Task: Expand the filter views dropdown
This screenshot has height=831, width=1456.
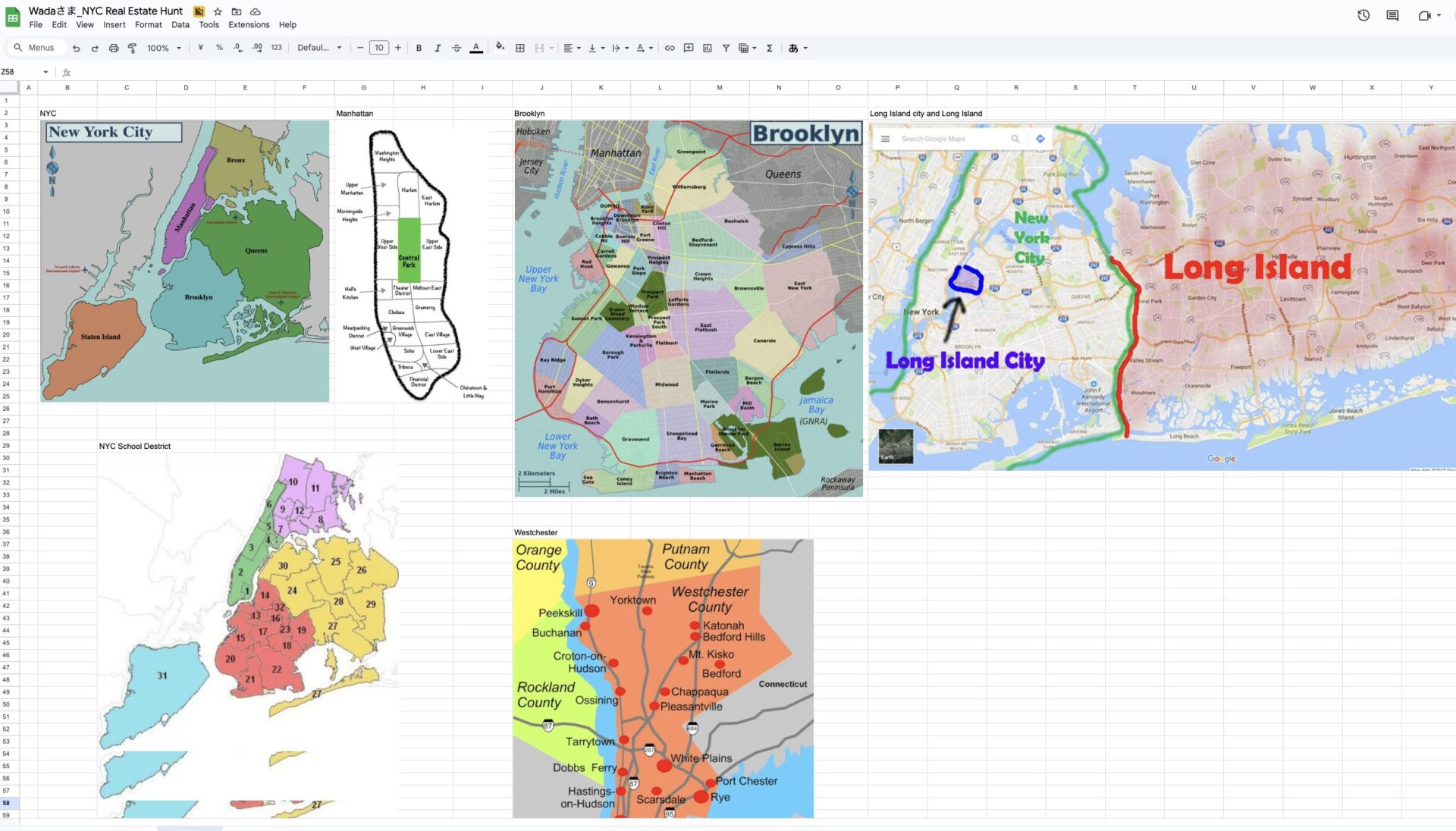Action: [755, 48]
